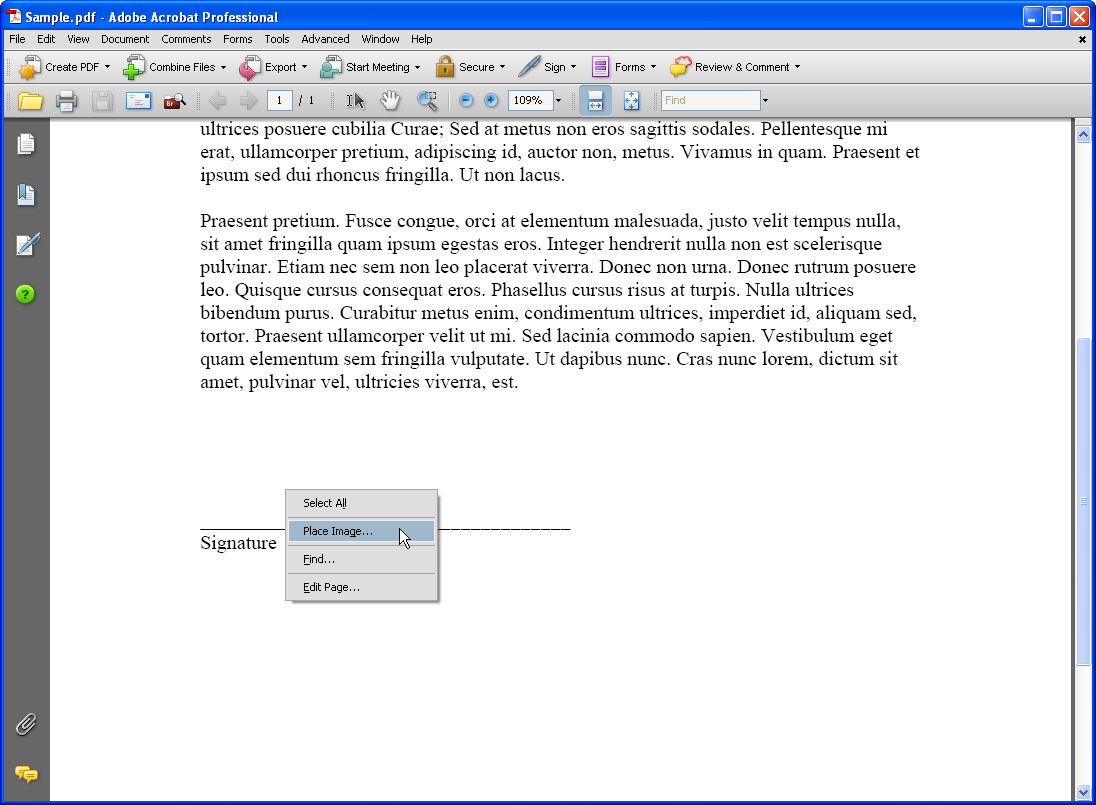The width and height of the screenshot is (1096, 805).
Task: Open the Pages panel in sidebar
Action: click(26, 144)
